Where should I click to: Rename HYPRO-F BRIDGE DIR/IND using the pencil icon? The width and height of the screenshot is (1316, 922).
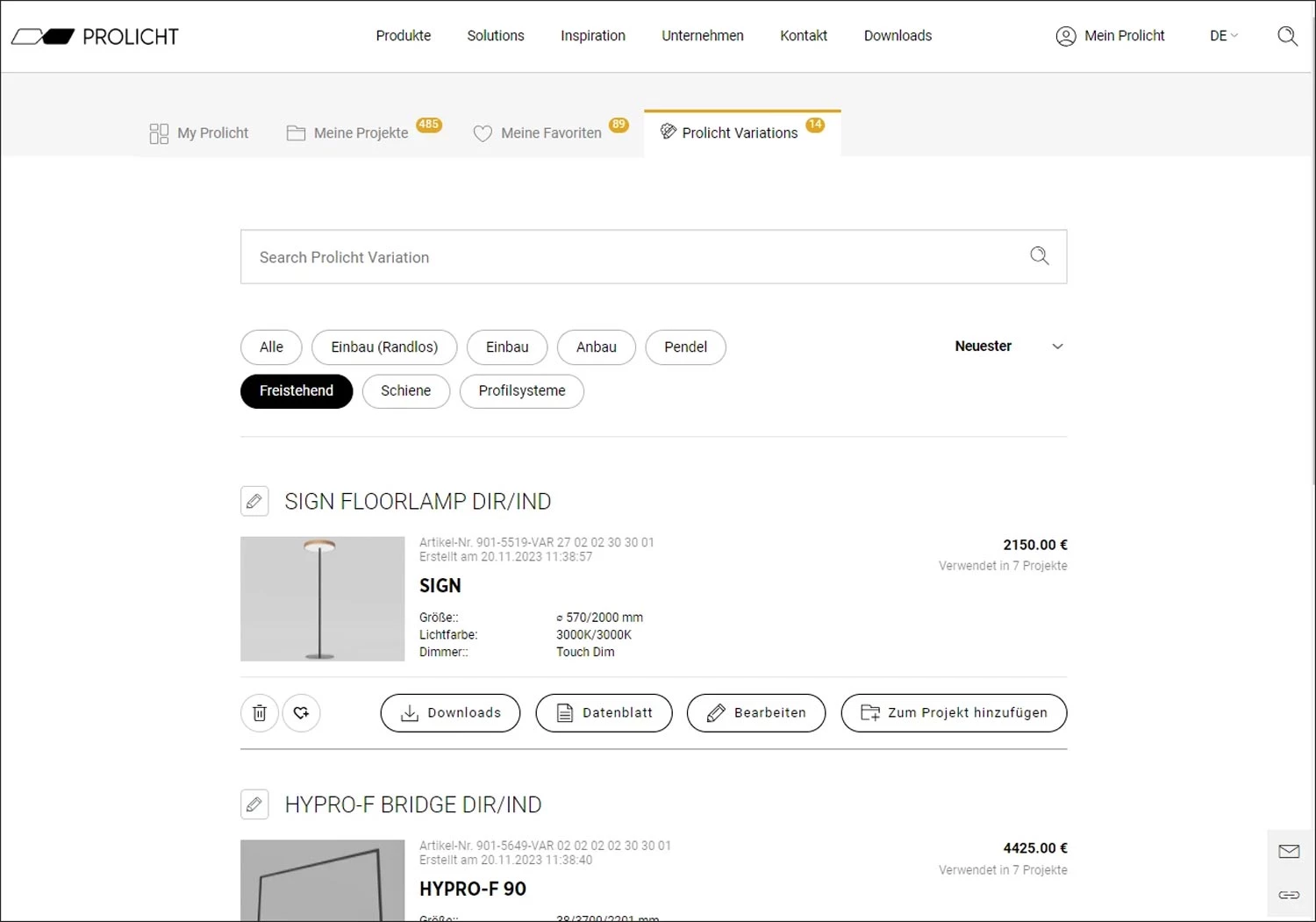(x=254, y=804)
